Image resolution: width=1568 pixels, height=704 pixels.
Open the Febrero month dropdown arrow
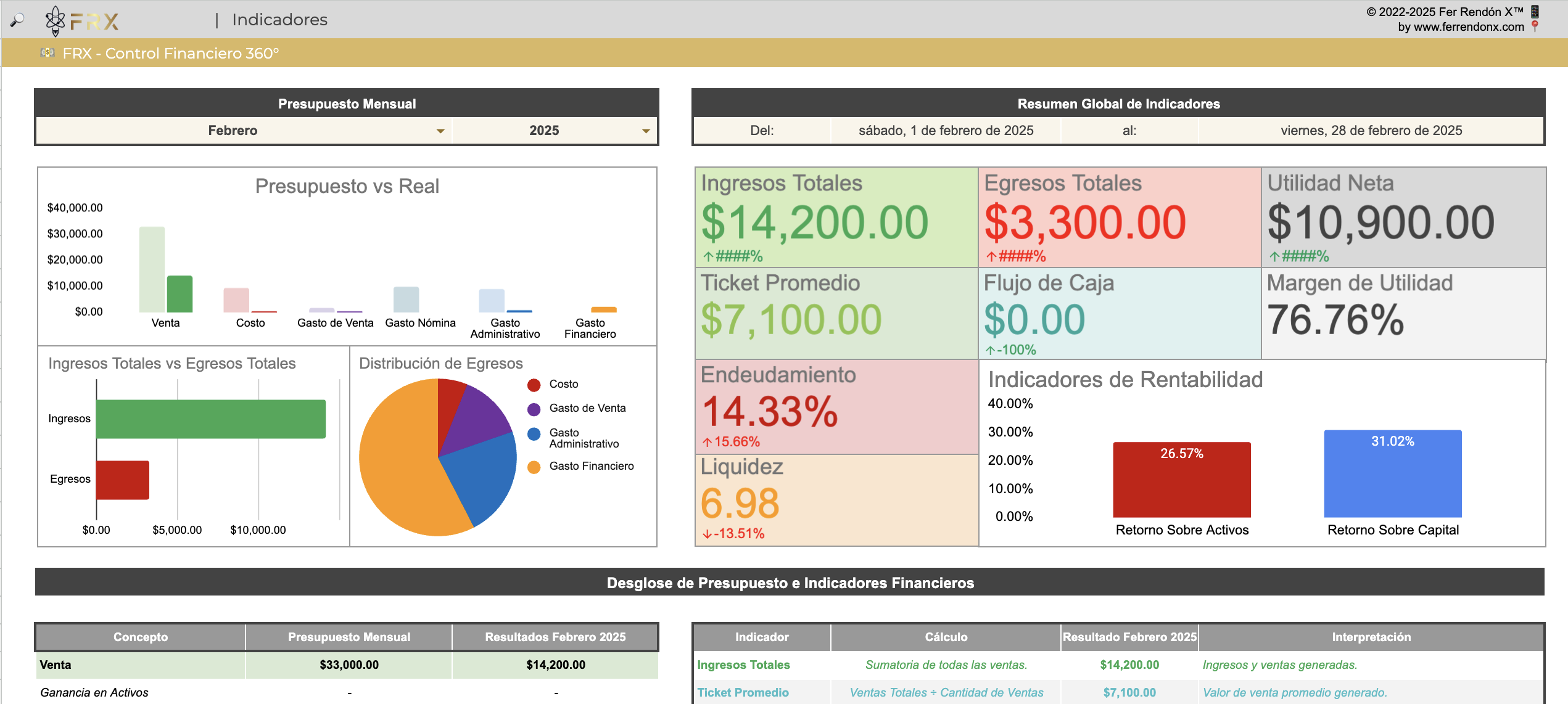click(x=440, y=131)
